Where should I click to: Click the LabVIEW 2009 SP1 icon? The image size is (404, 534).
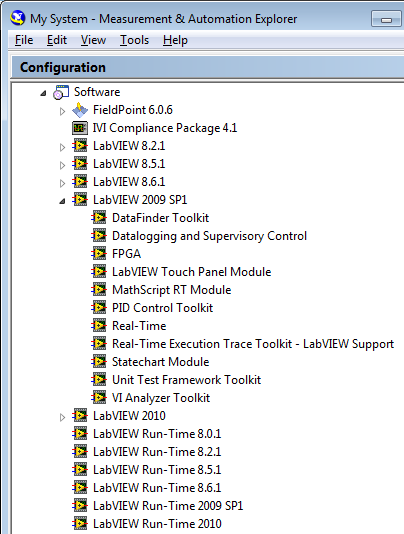(x=80, y=200)
